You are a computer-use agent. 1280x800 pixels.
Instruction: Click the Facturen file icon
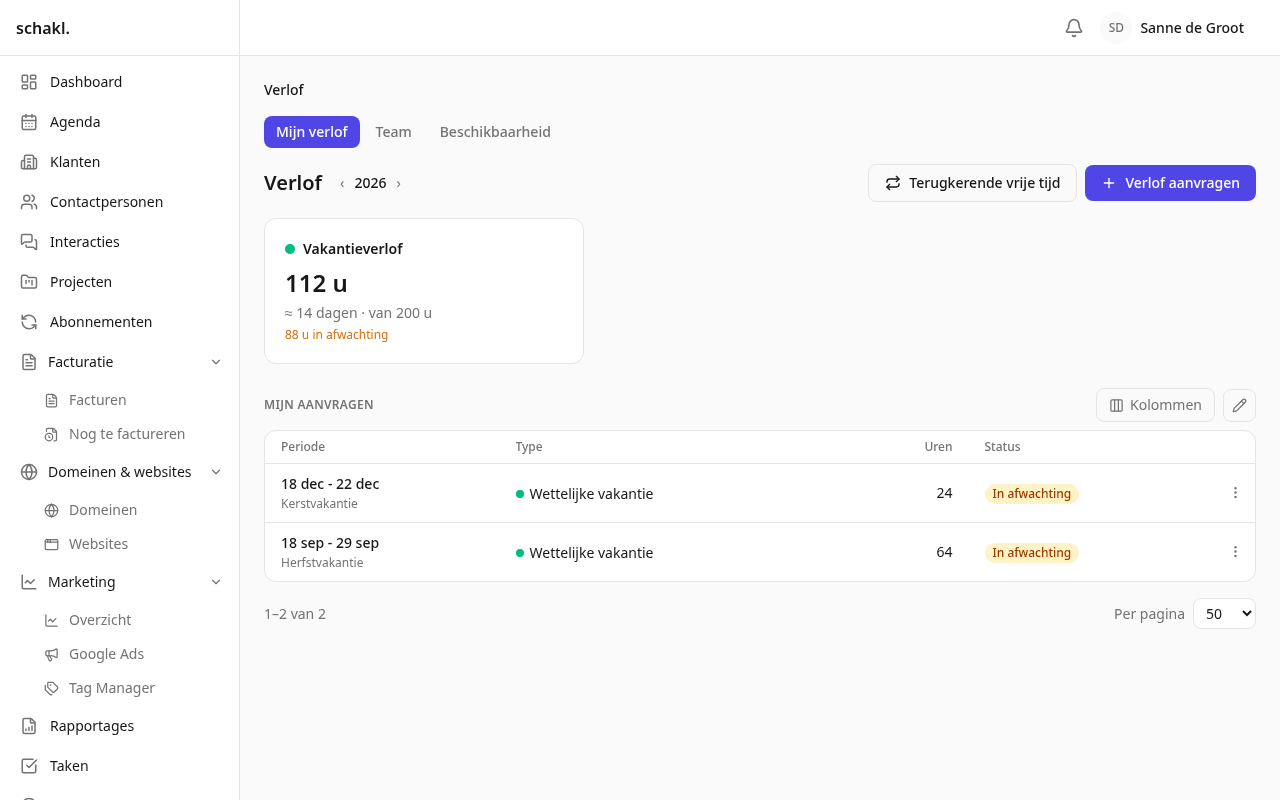pyautogui.click(x=51, y=400)
